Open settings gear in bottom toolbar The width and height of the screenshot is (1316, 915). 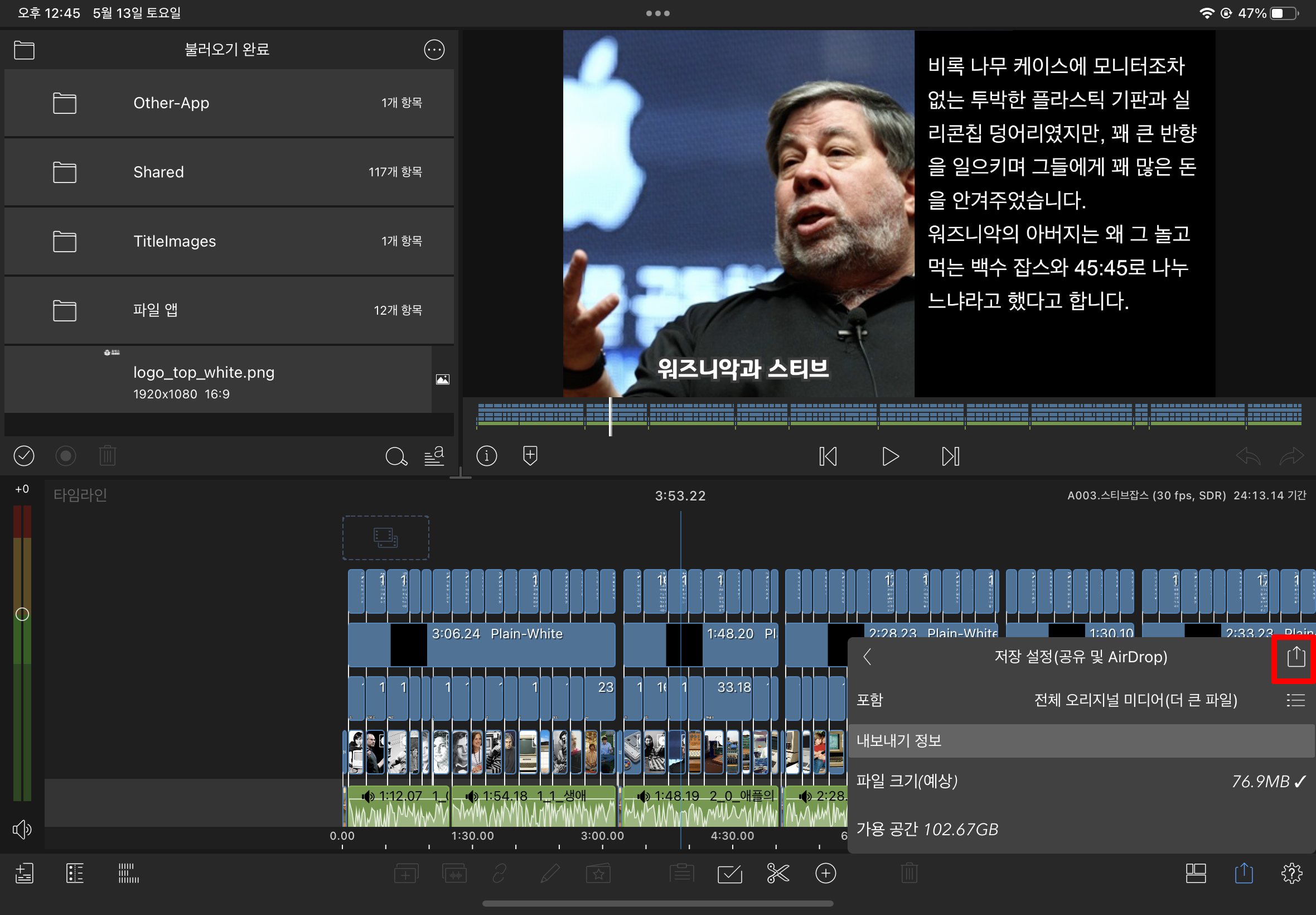click(x=1291, y=873)
